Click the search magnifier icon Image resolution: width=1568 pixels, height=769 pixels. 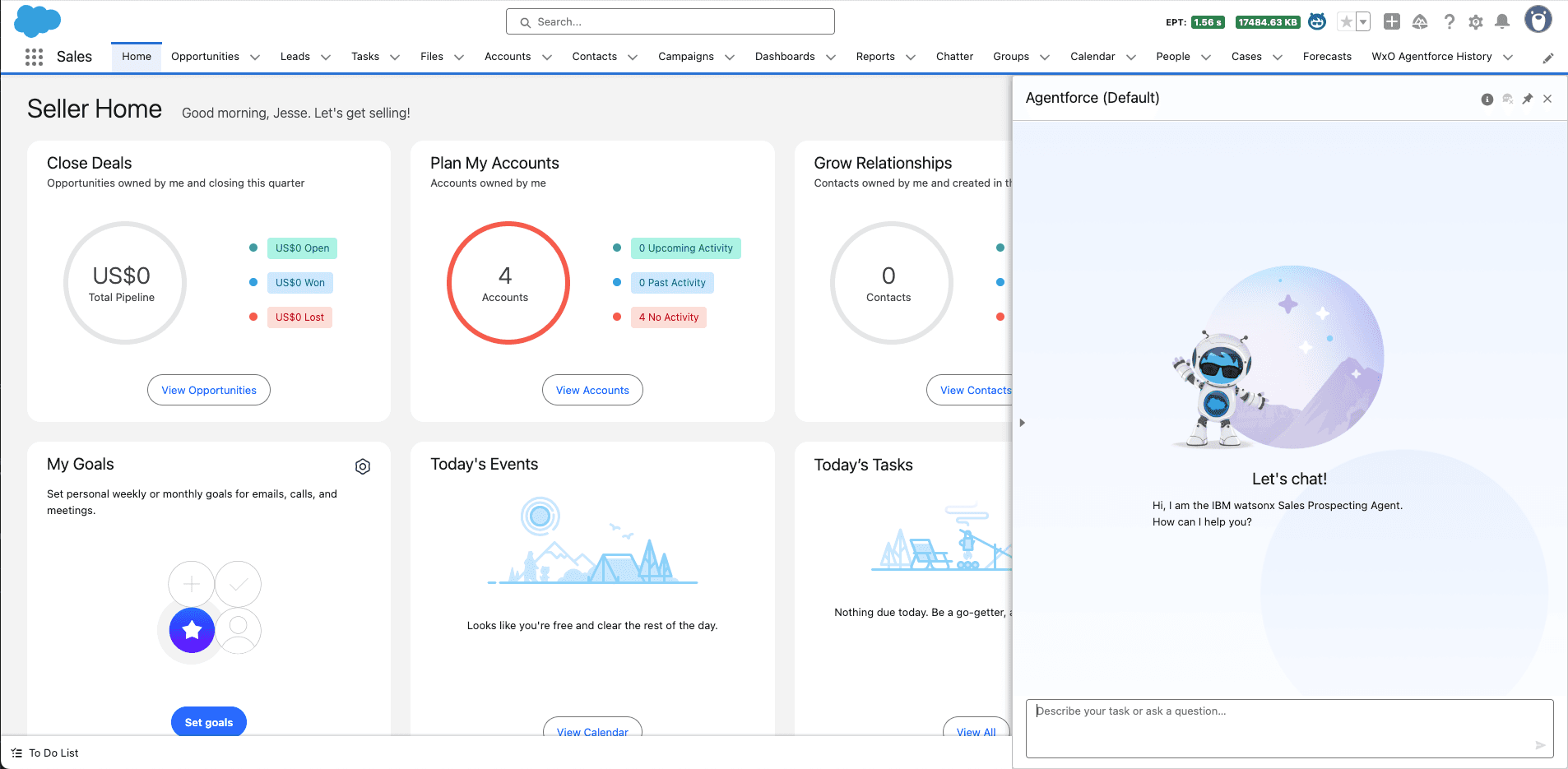coord(525,22)
